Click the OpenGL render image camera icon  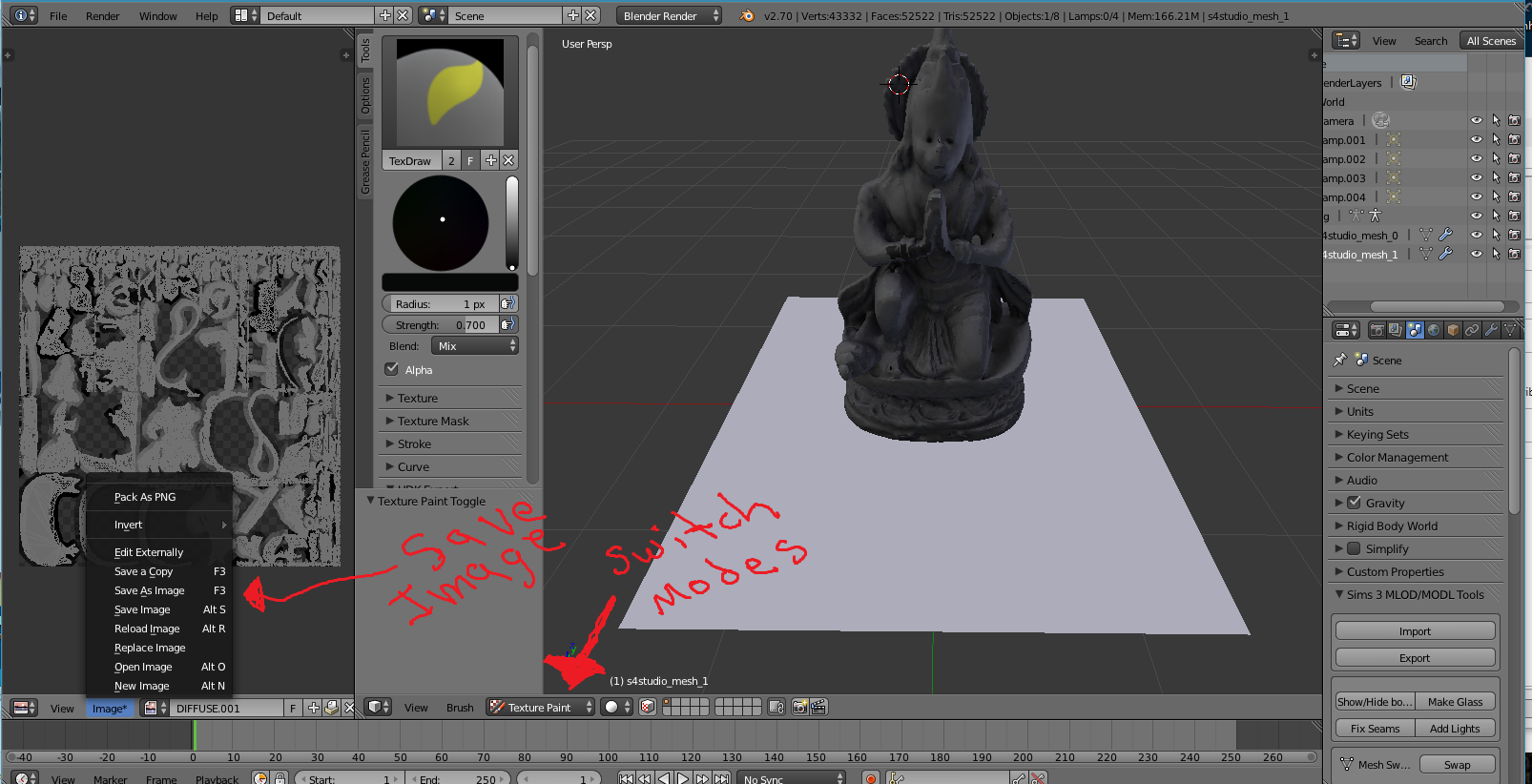pos(800,707)
